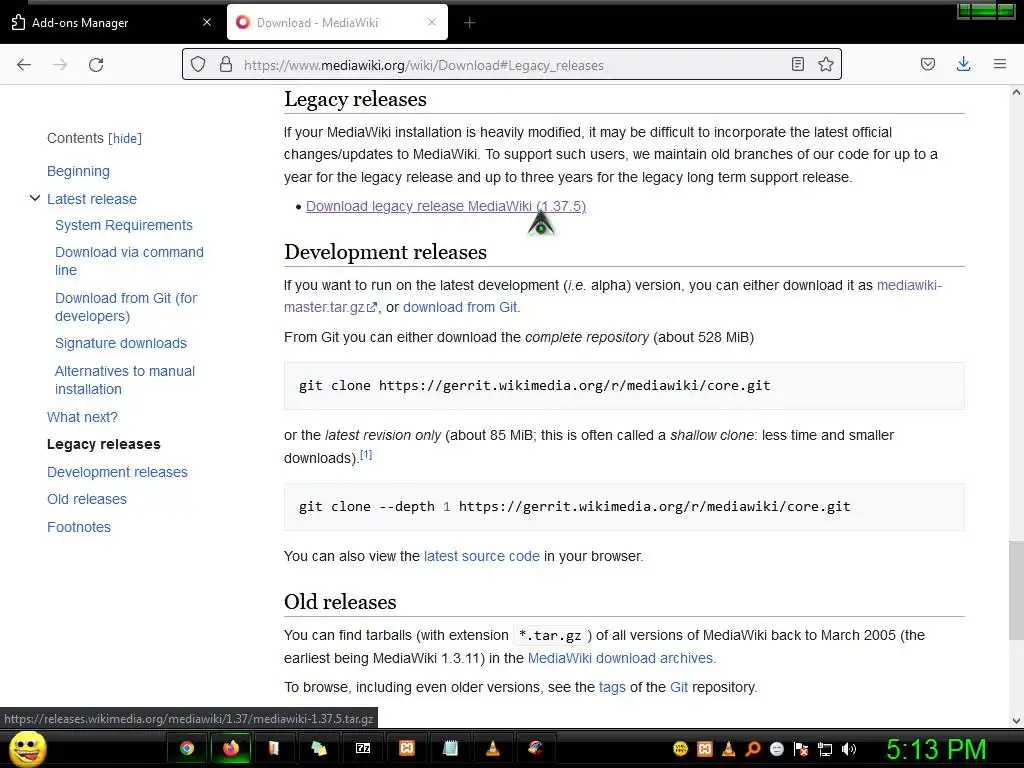Download legacy release MediaWiki 1.37.5

[x=446, y=206]
